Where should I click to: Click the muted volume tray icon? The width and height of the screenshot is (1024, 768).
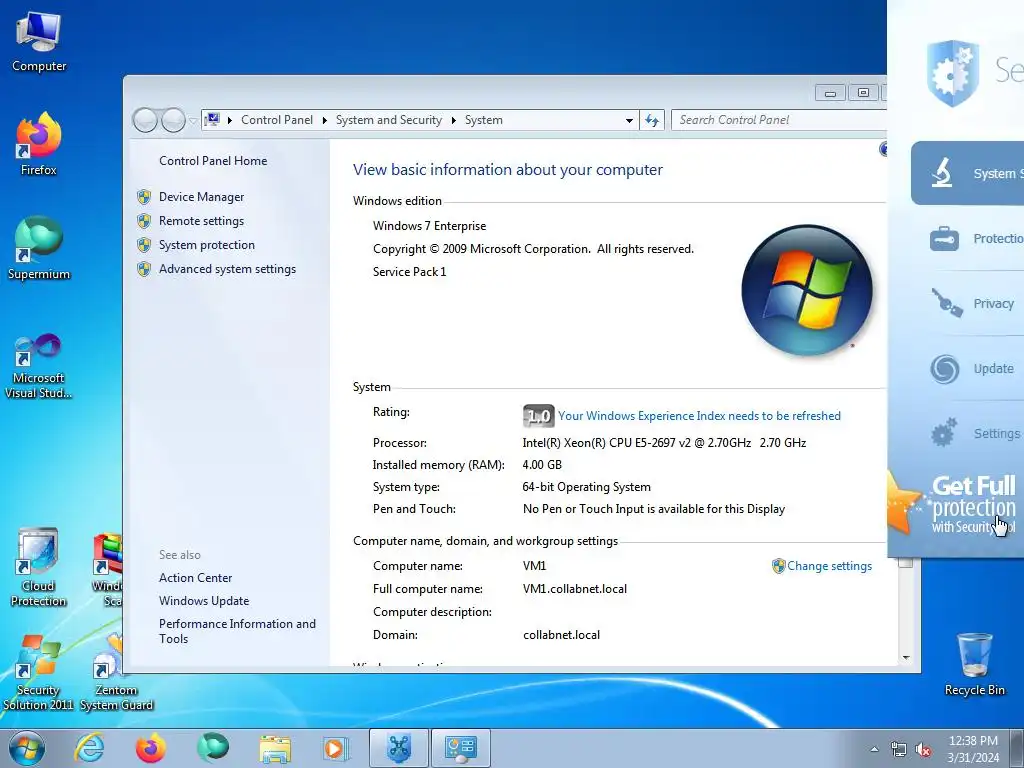pos(923,749)
